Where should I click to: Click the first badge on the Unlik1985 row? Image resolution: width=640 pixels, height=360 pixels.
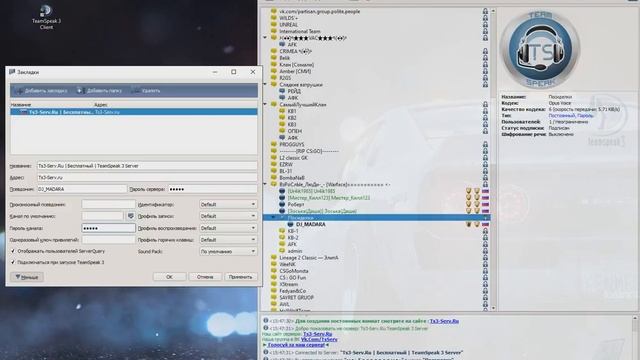coord(469,191)
